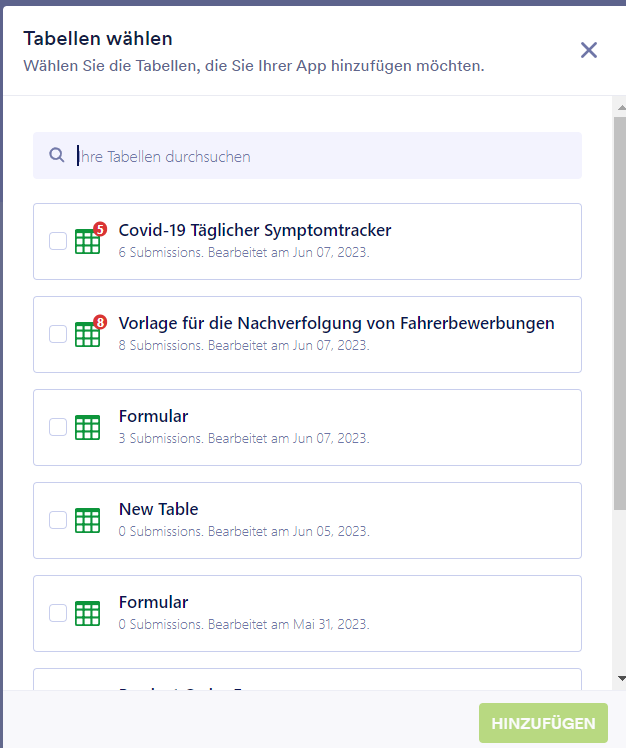Open the New Table list entry

point(158,509)
